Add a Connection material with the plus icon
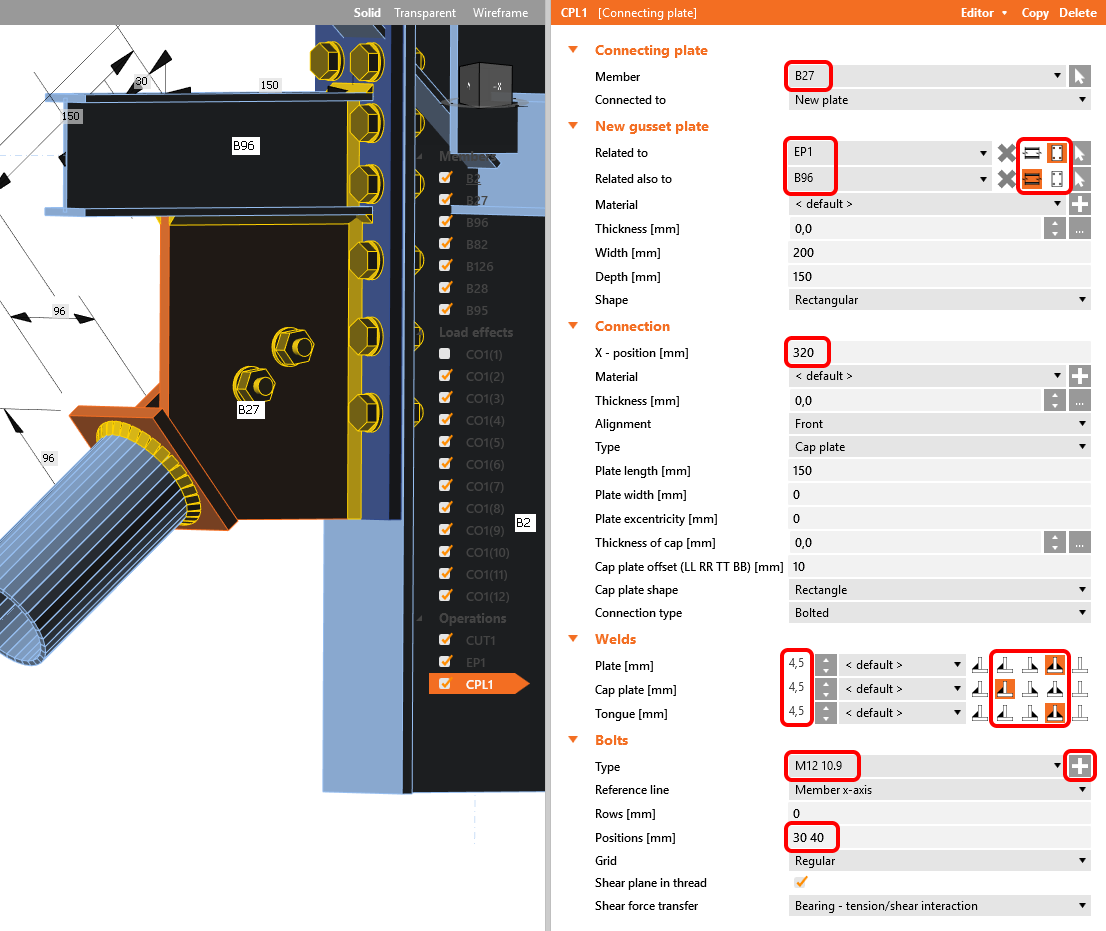 (1079, 376)
